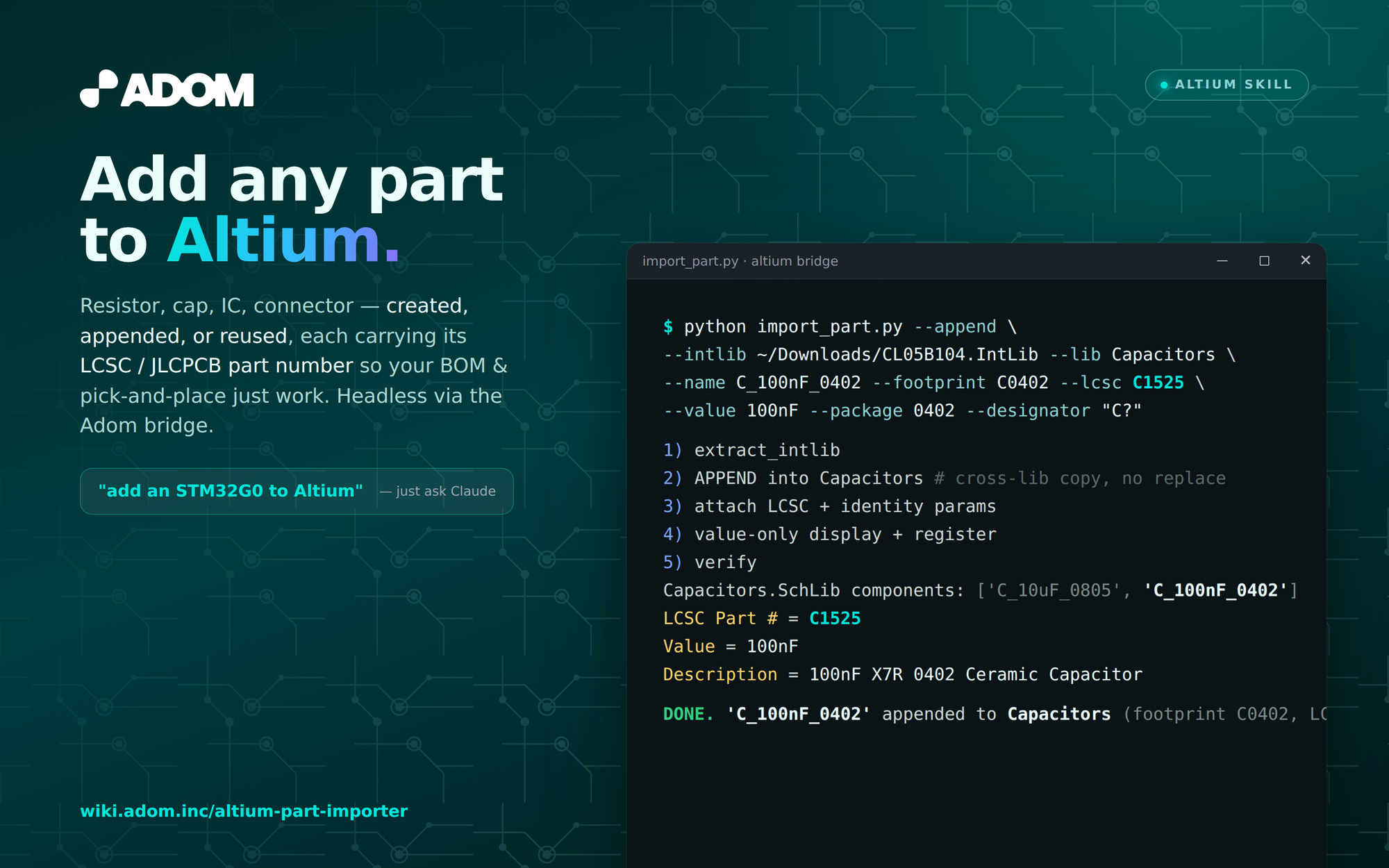Image resolution: width=1389 pixels, height=868 pixels.
Task: Click the path "~/Downloads/CL05B104.IntLib"
Action: [897, 355]
